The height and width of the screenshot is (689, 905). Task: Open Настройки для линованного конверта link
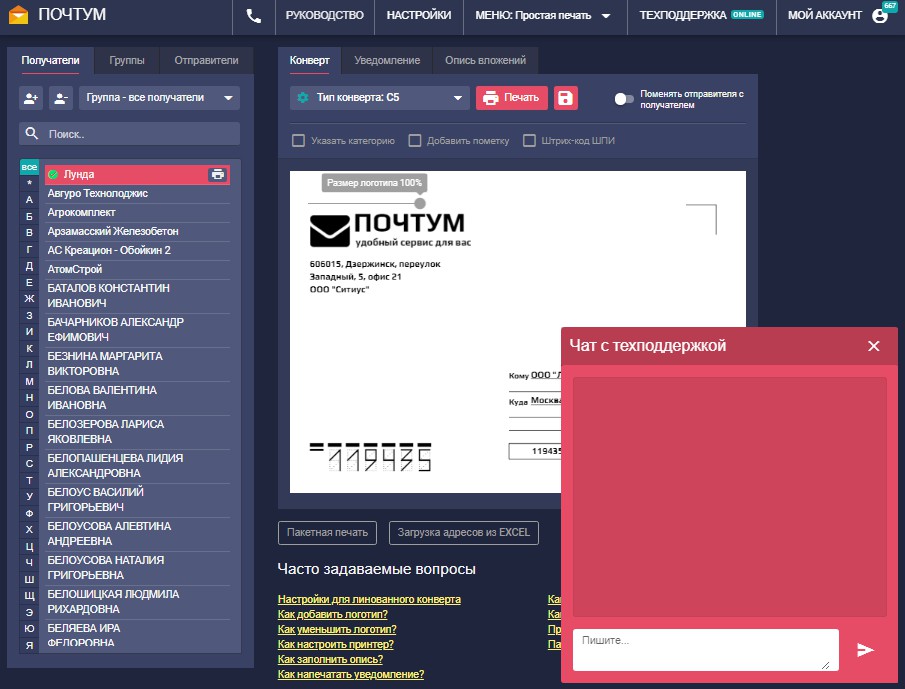[x=369, y=600]
